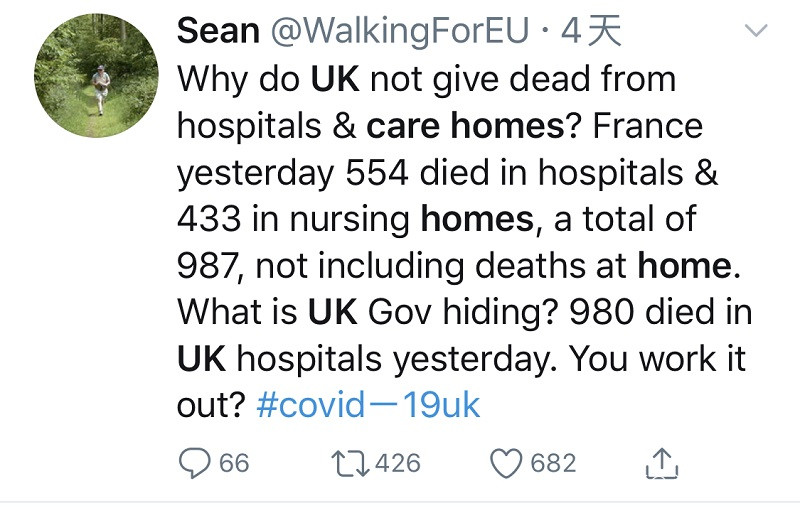Screen dimensions: 800x508
Task: Click the word 'France' in the tweet
Action: (x=648, y=126)
